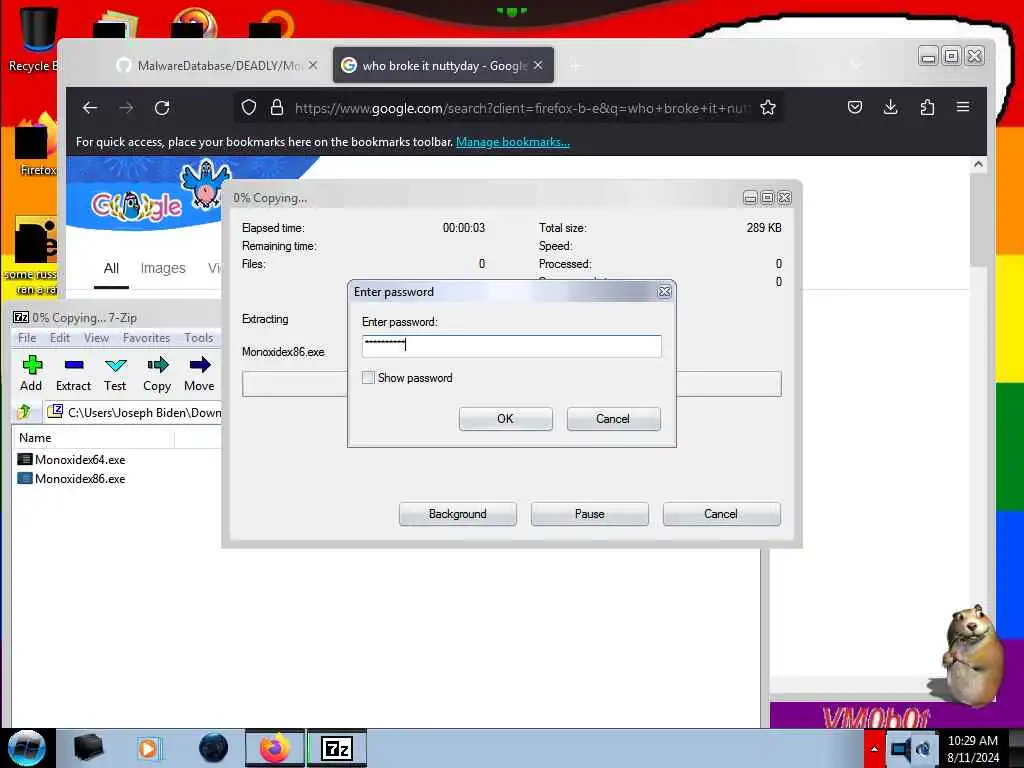Open the Manage bookmarks link
The height and width of the screenshot is (768, 1024).
[x=513, y=142]
